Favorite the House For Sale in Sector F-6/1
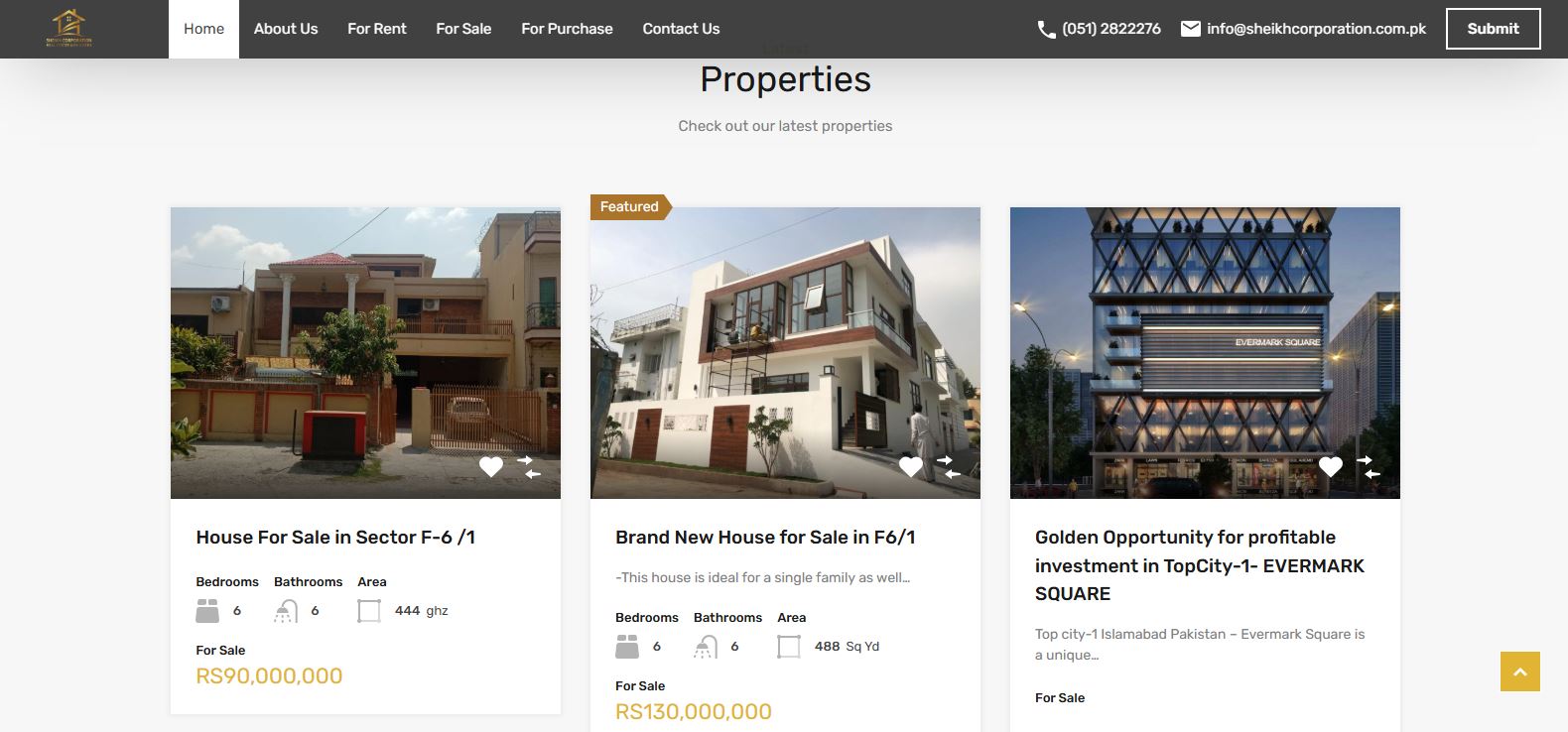This screenshot has height=732, width=1568. pyautogui.click(x=490, y=466)
